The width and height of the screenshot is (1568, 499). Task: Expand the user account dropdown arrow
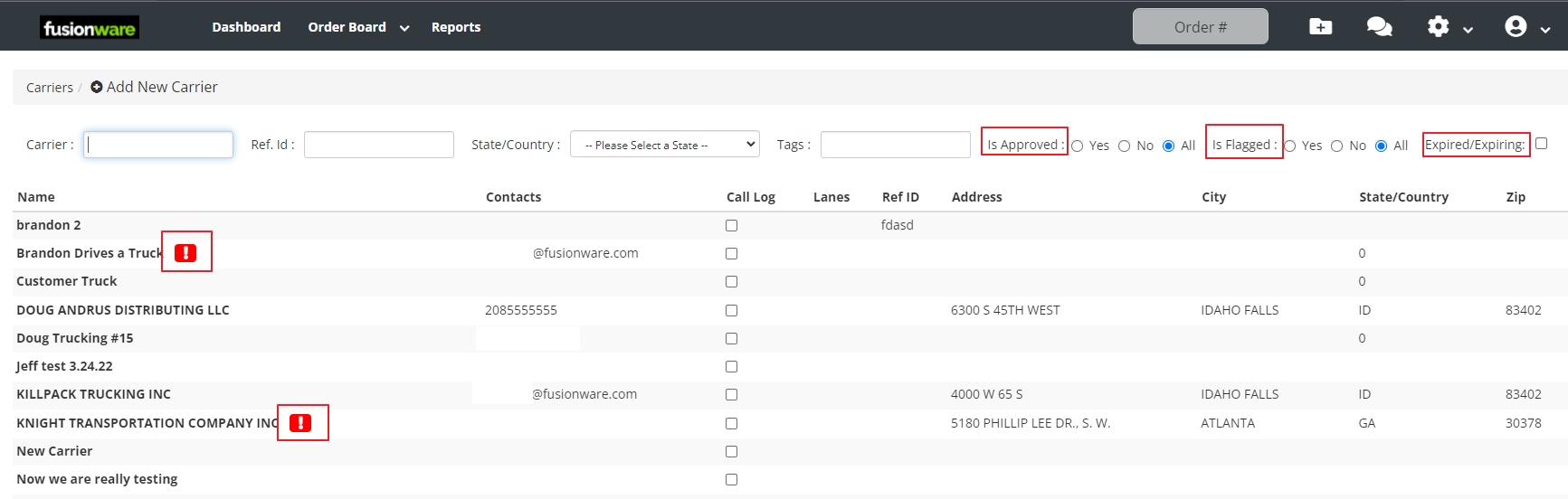pos(1545,30)
